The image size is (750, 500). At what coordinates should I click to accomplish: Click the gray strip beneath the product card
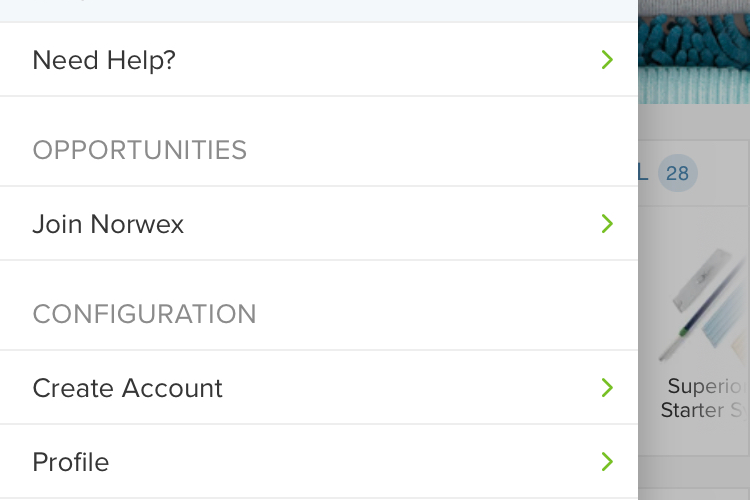(694, 471)
